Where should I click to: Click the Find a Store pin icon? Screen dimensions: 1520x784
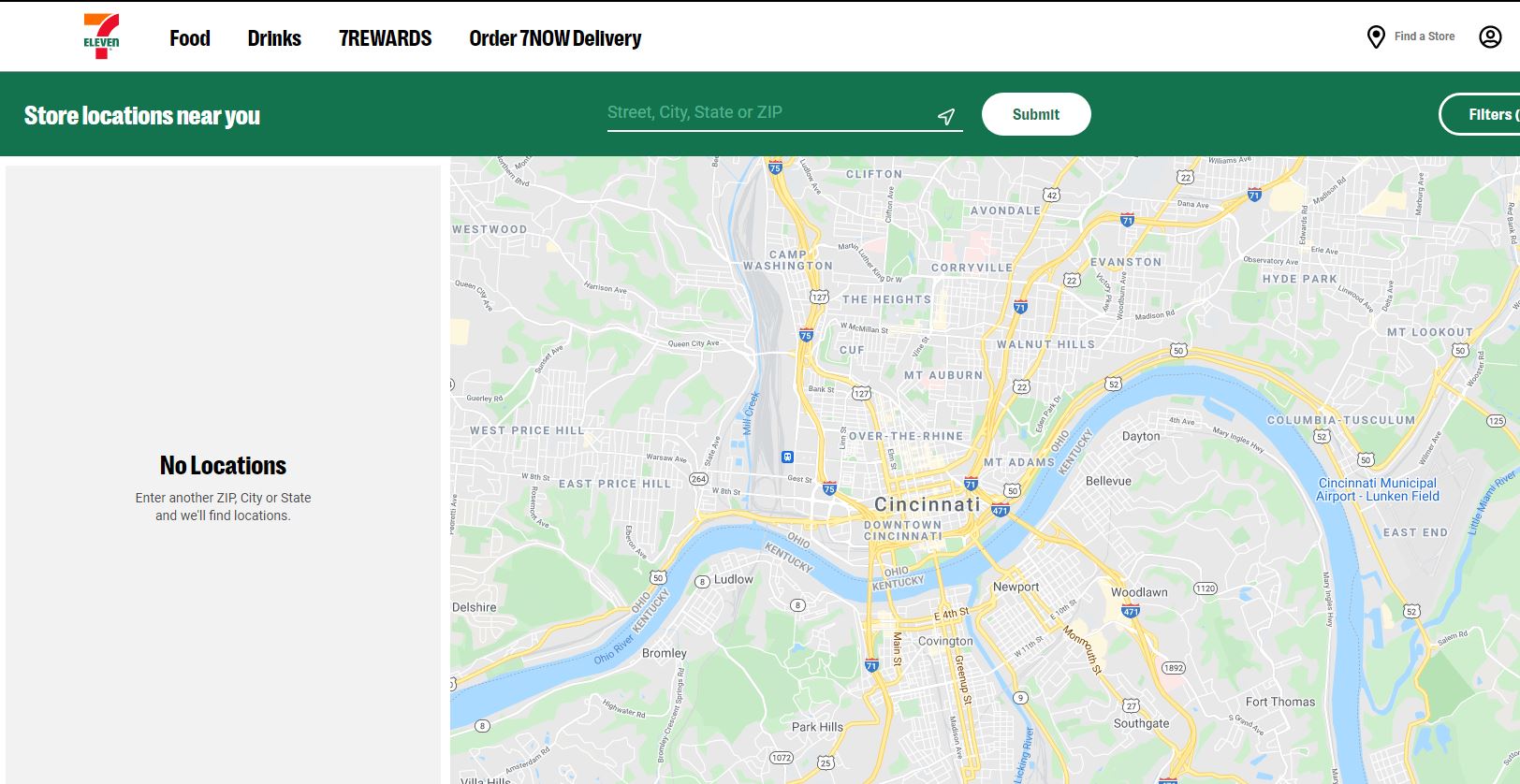[x=1376, y=37]
